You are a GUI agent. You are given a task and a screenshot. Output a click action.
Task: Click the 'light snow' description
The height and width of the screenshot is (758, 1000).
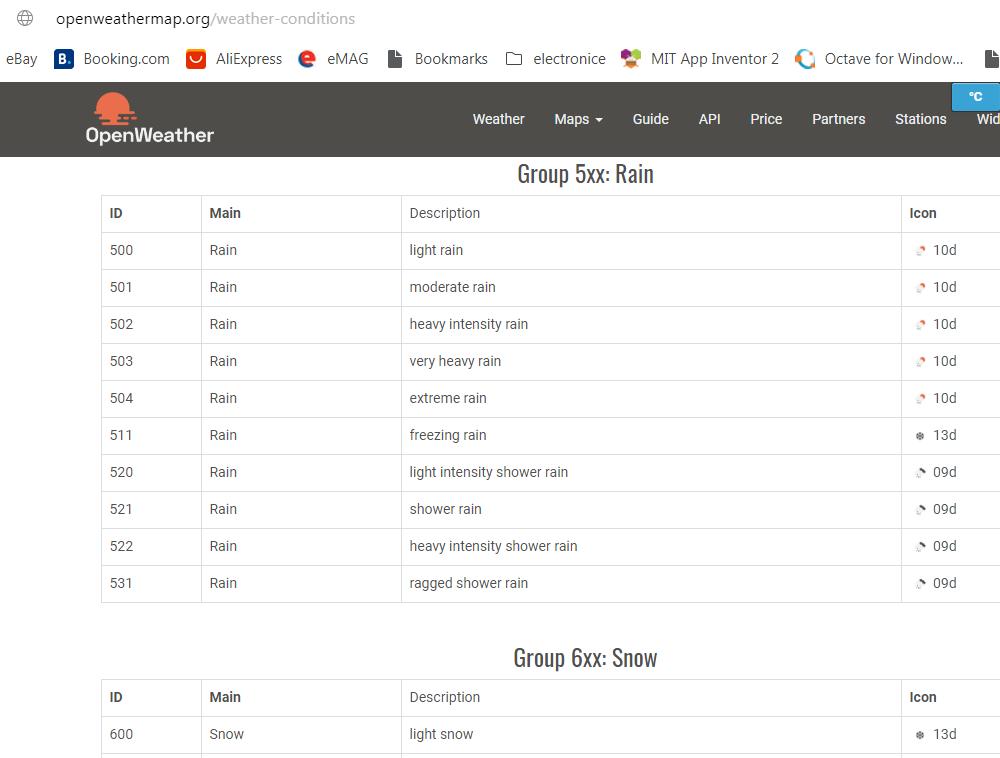pos(441,734)
